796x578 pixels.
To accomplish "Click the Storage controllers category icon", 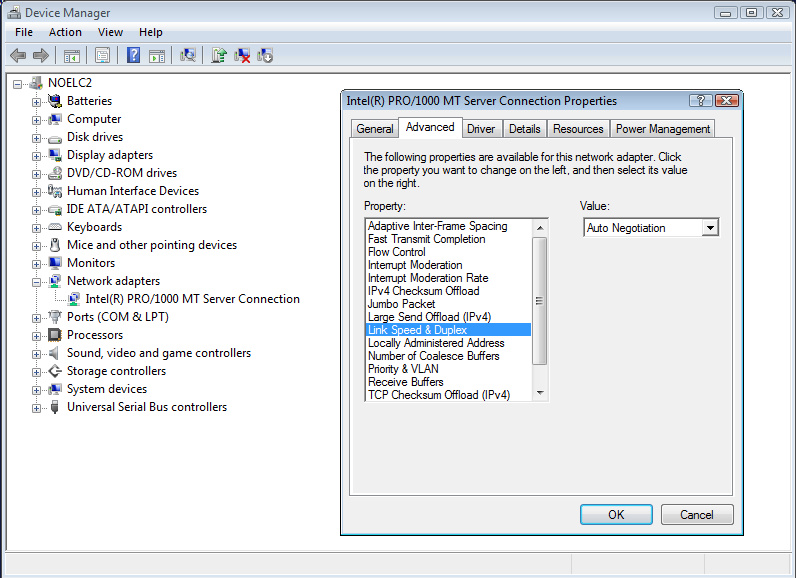I will (55, 371).
